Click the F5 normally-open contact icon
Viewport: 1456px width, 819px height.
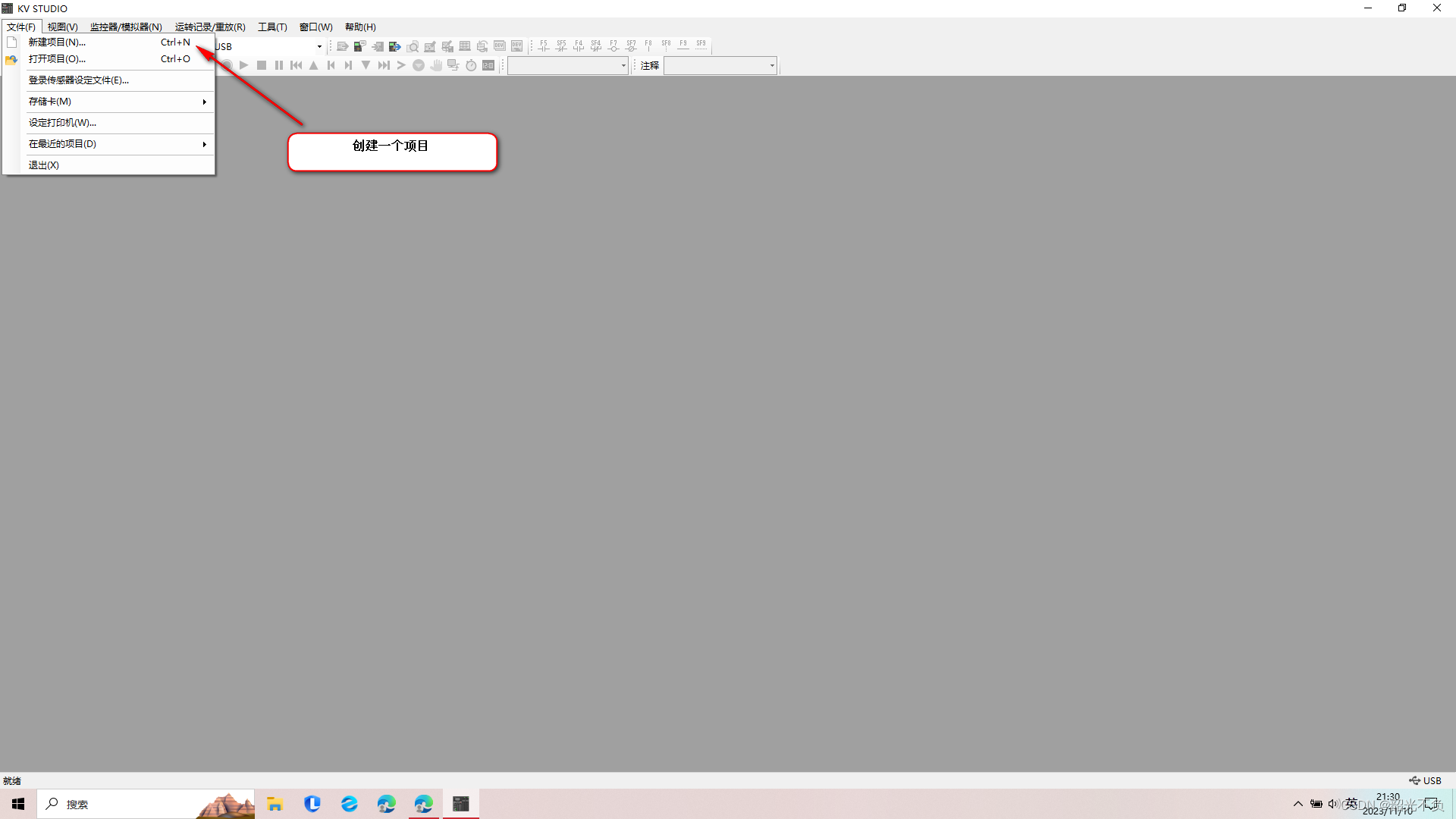pos(544,46)
